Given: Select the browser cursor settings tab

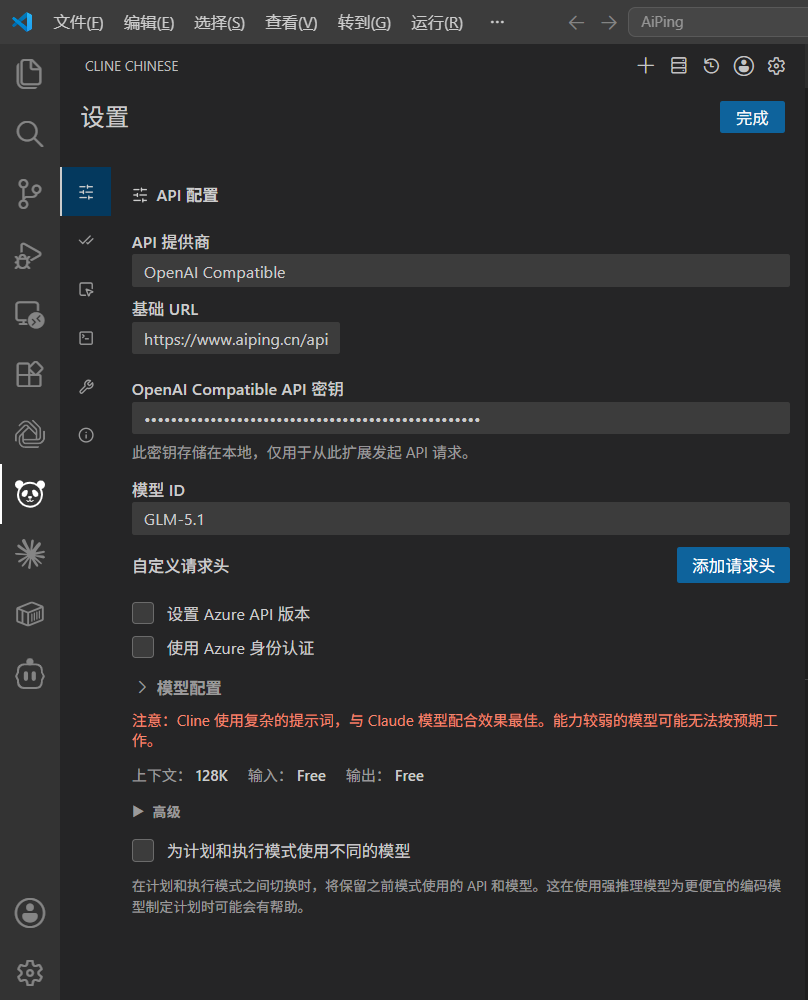Looking at the screenshot, I should pos(86,289).
